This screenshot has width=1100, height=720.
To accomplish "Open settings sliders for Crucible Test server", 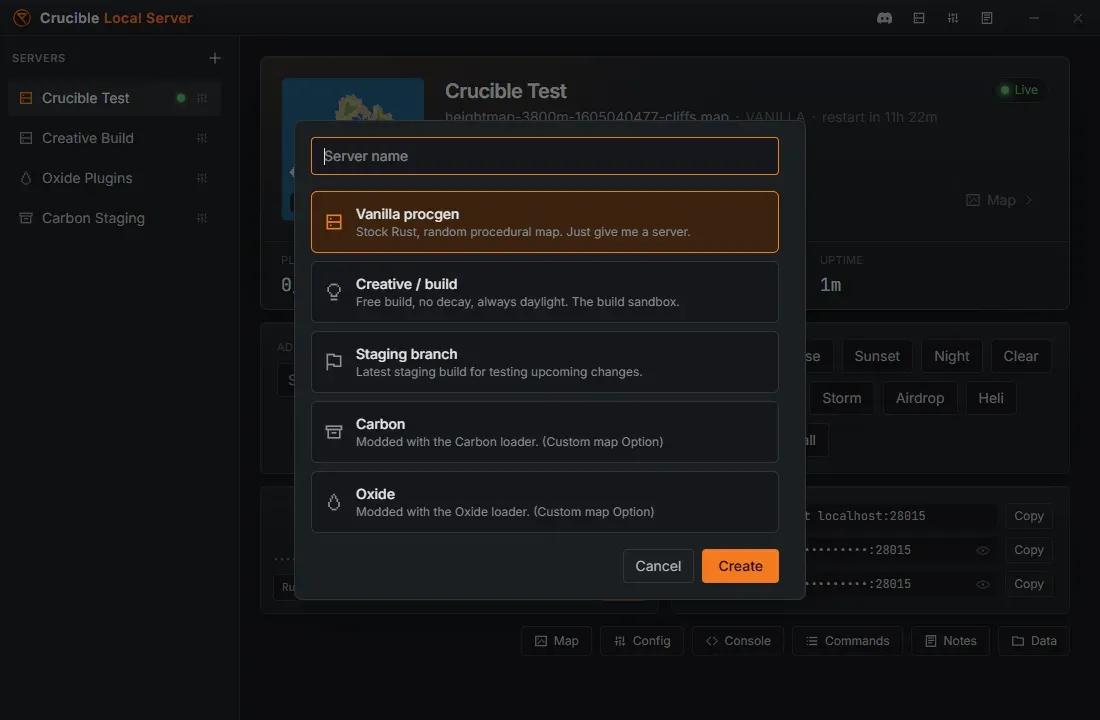I will click(x=202, y=98).
